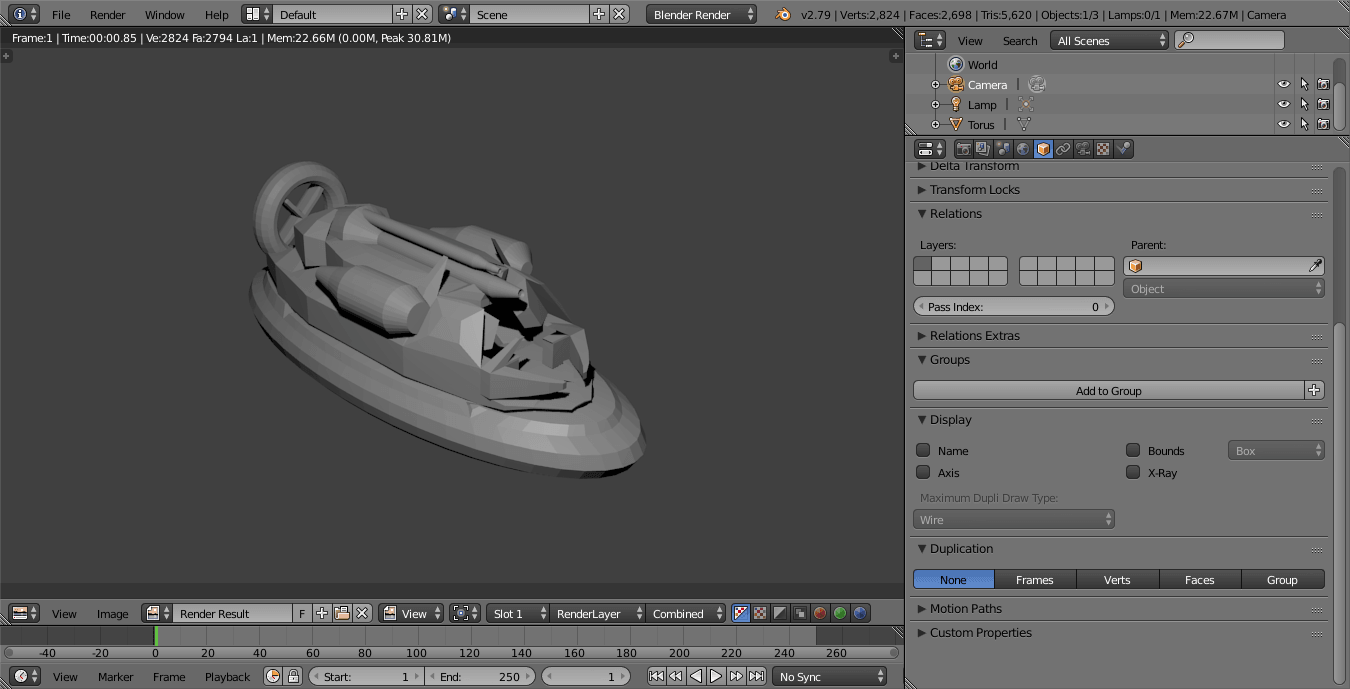Expand the Motion Paths panel
Screen dimensions: 1350x689
tap(965, 609)
